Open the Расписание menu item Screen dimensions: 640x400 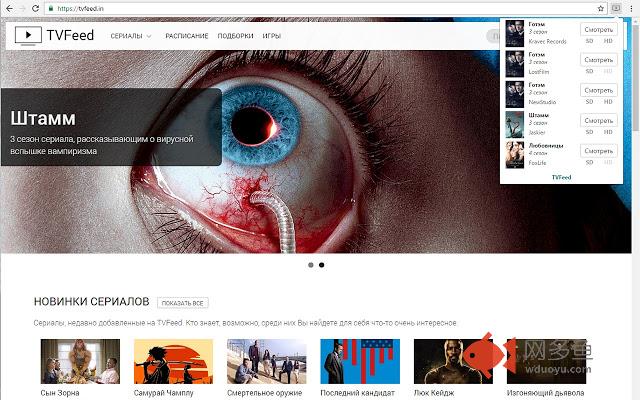[187, 36]
